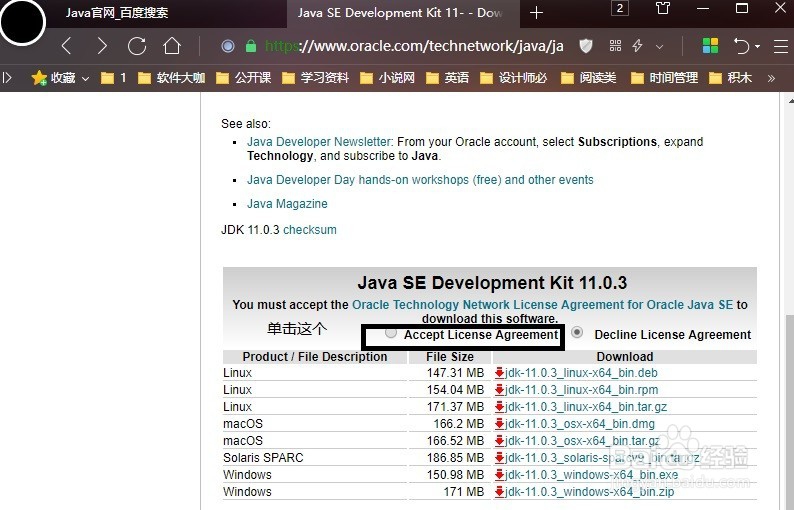794x510 pixels.
Task: Open the 小说网 bookmark folder
Action: (x=387, y=77)
